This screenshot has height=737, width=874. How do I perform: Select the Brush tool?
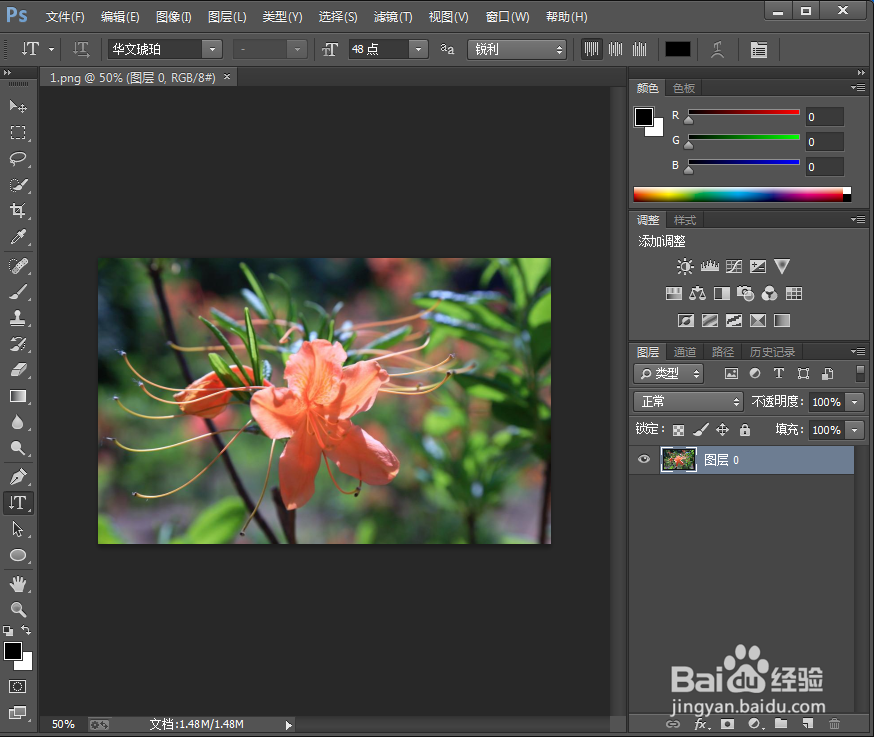tap(18, 292)
